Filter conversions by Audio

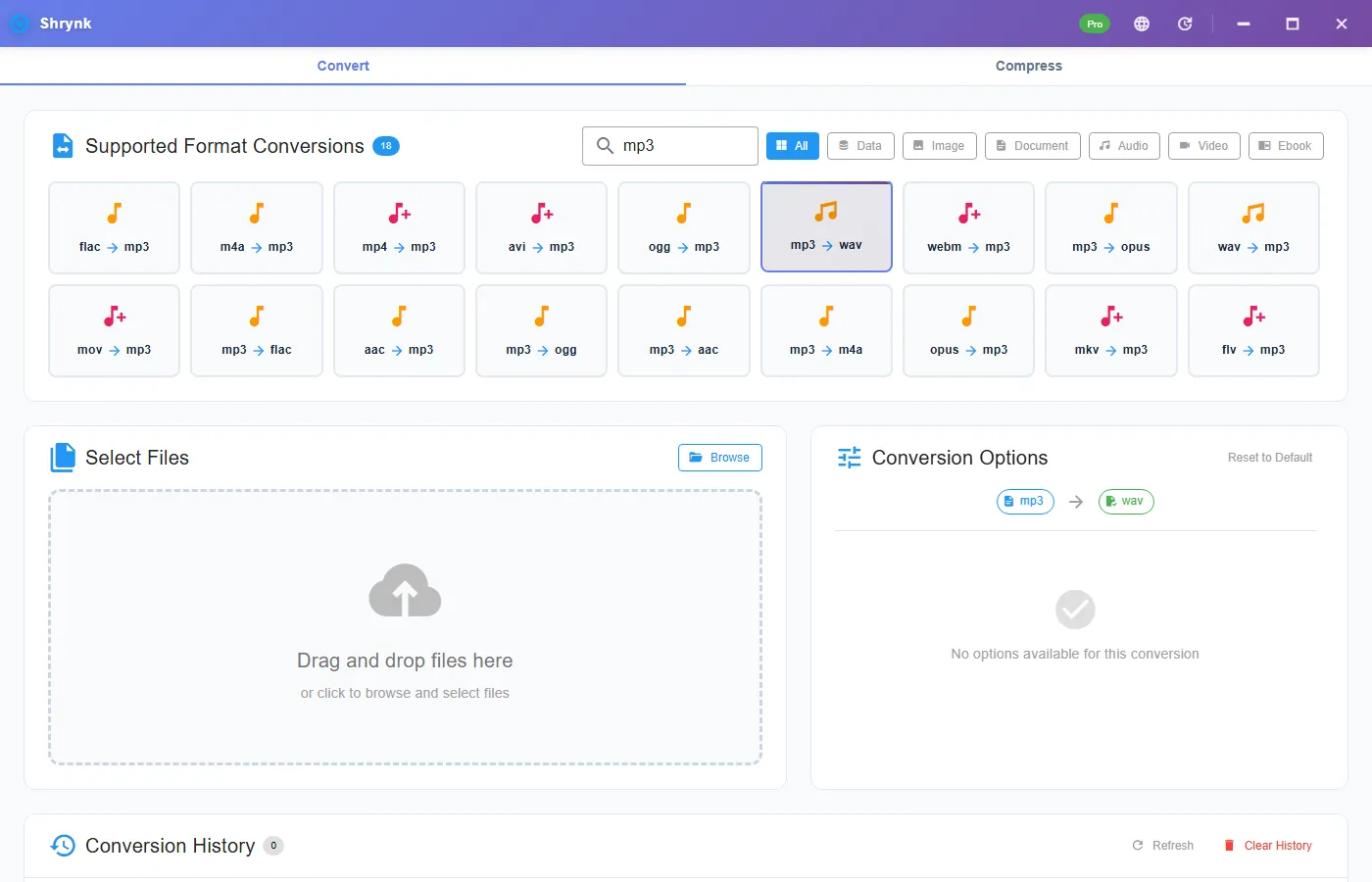[1124, 146]
